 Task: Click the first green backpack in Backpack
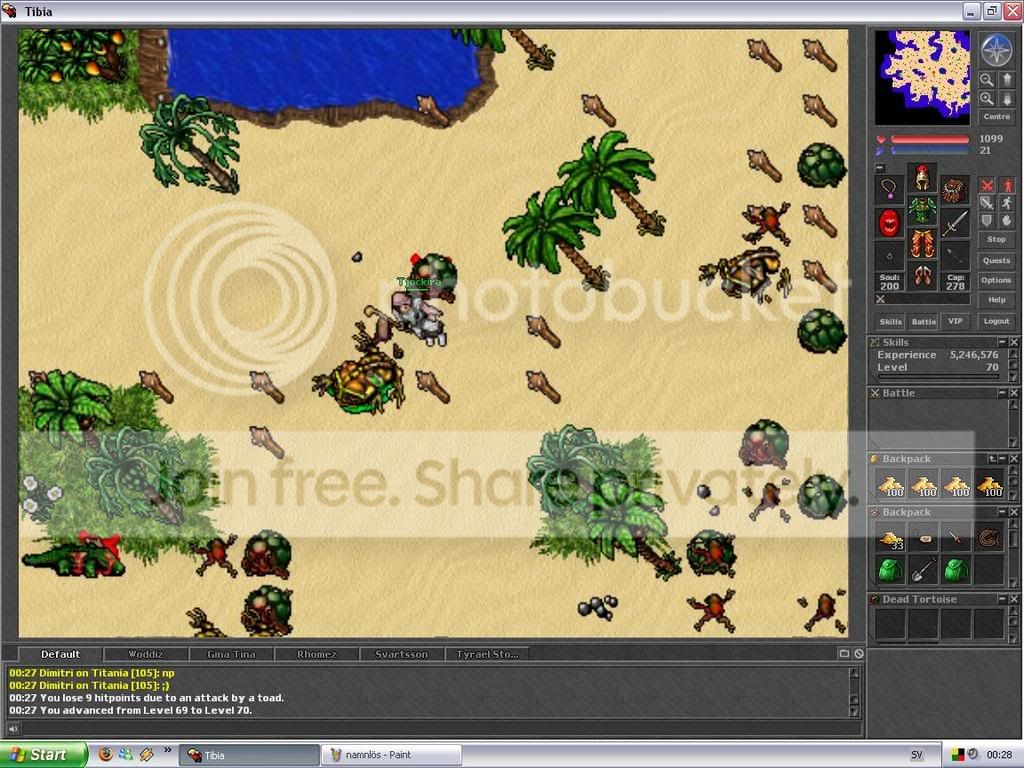pos(890,570)
